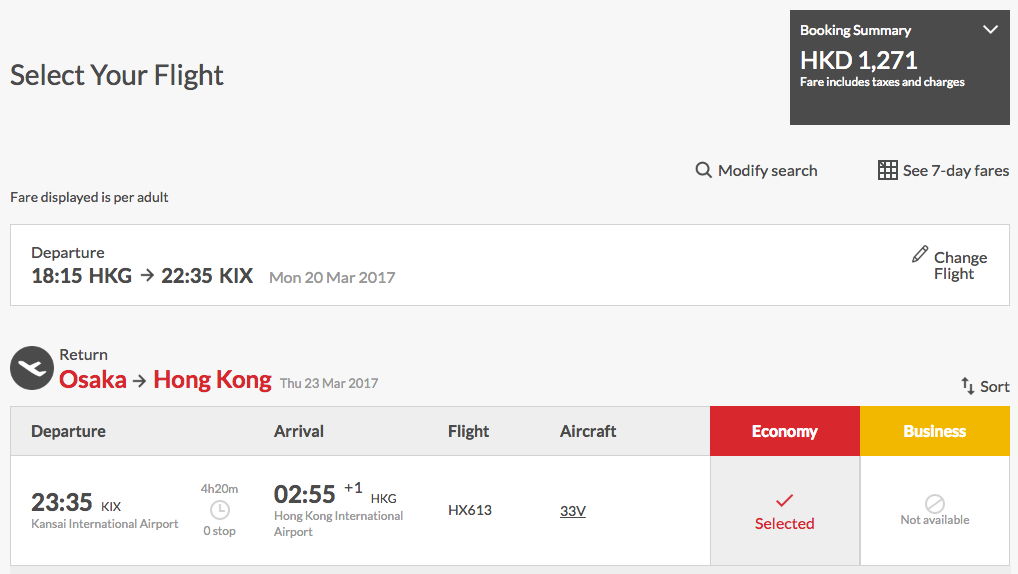The height and width of the screenshot is (574, 1018).
Task: Click the clock icon showing flight duration
Action: tap(220, 510)
